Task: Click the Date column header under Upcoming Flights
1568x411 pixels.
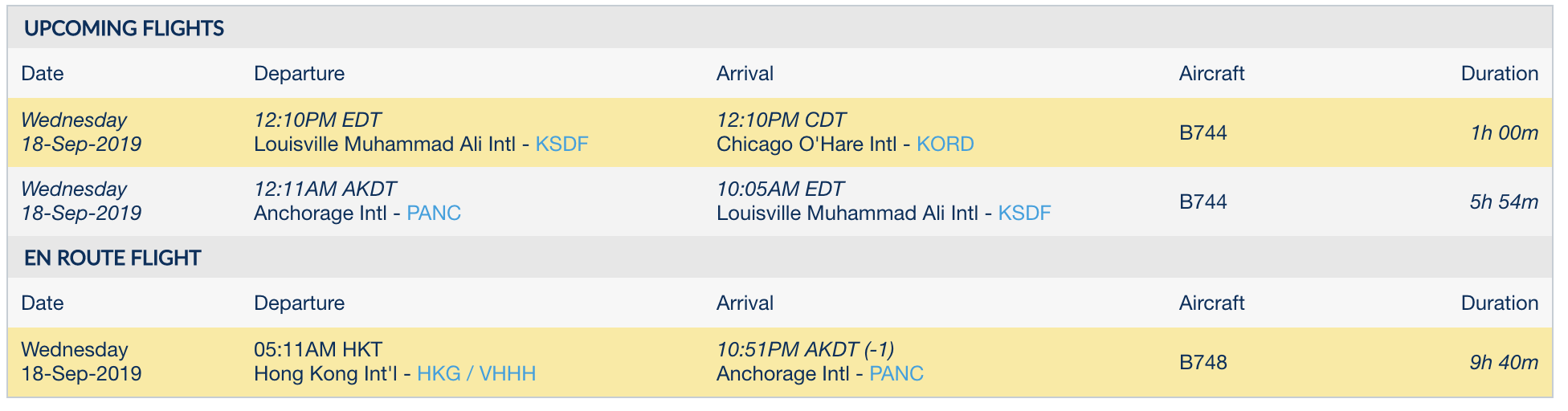Action: click(43, 74)
